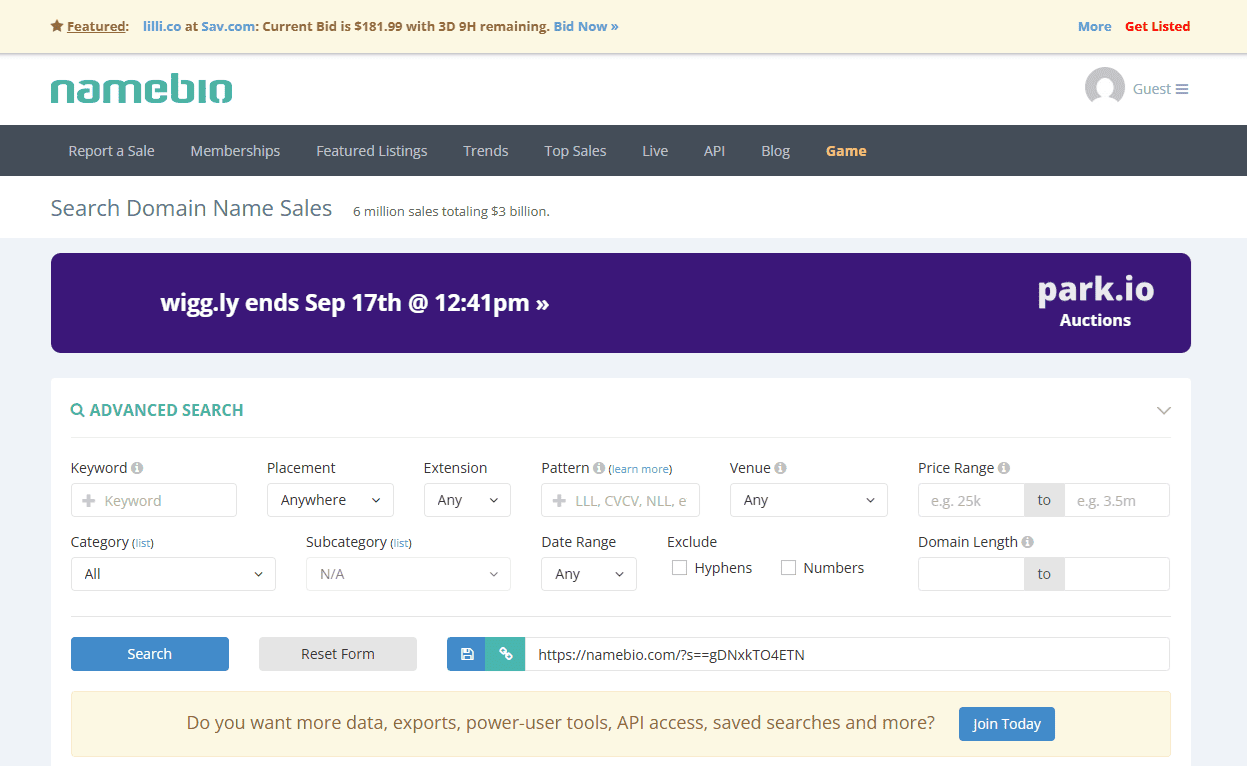Click the Price Range info icon
This screenshot has height=766, width=1247.
tap(1003, 468)
